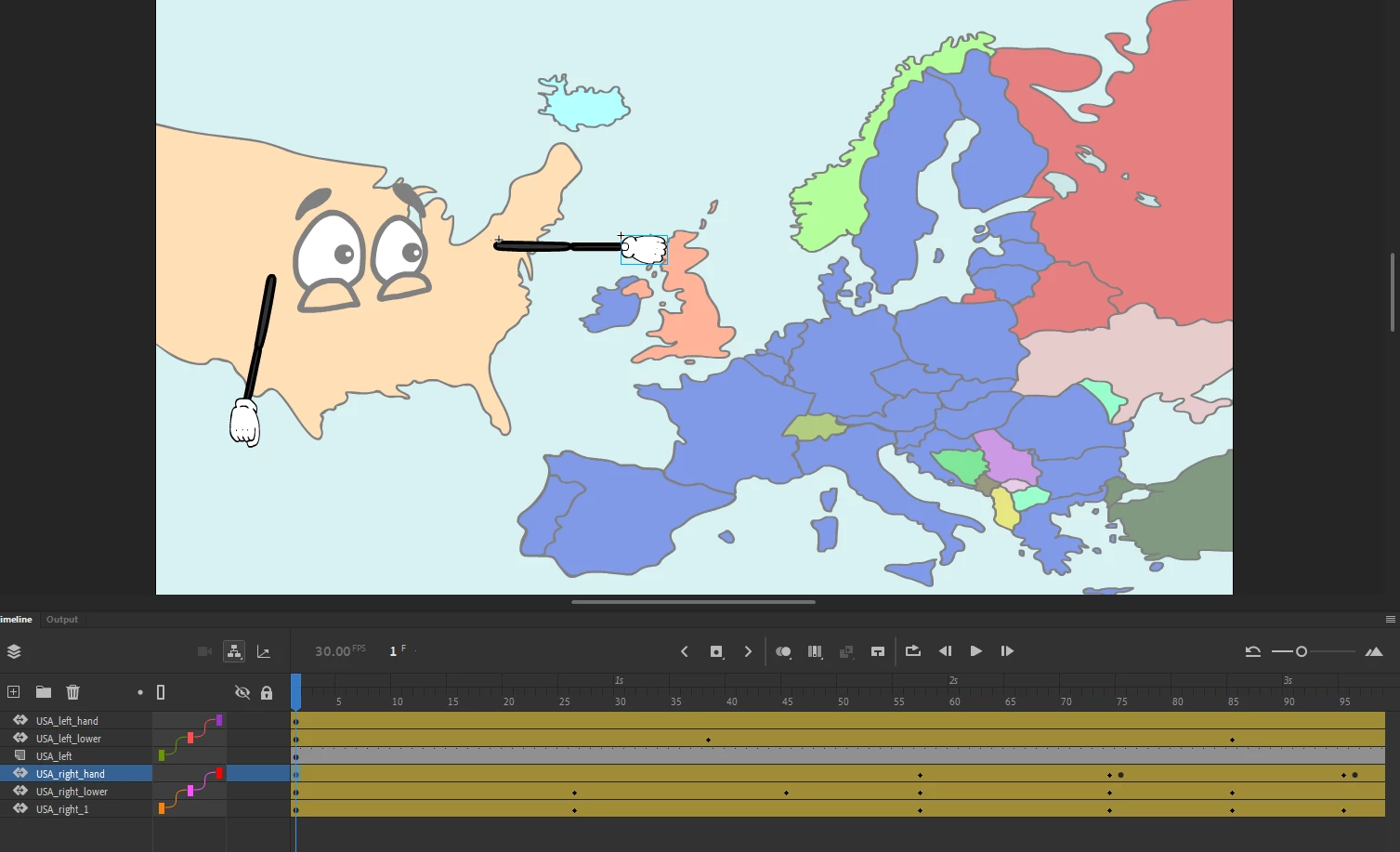Click the stage vertical scrollbar
Screen dimensions: 1400x852
coord(1392,292)
